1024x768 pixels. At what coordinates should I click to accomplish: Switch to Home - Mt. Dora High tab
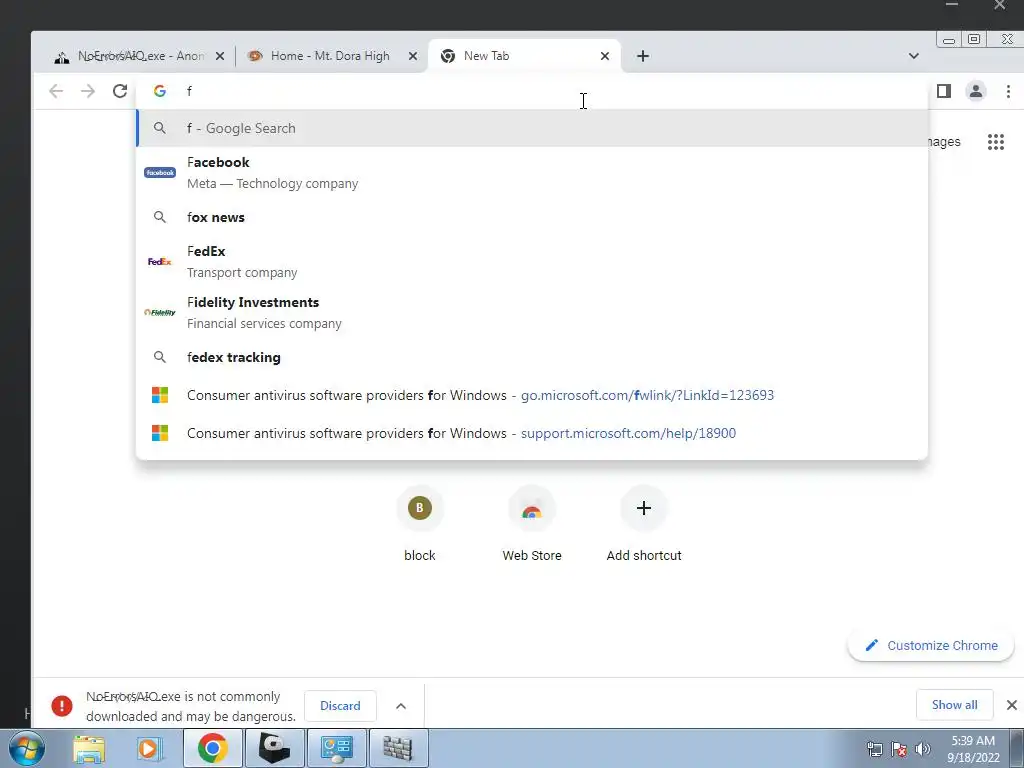tap(327, 56)
